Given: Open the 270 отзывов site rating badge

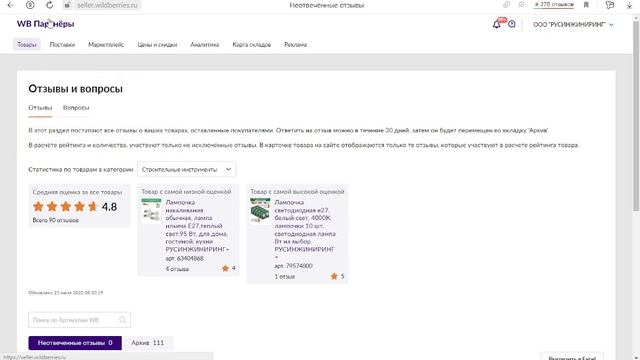Looking at the screenshot, I should click(x=553, y=4).
